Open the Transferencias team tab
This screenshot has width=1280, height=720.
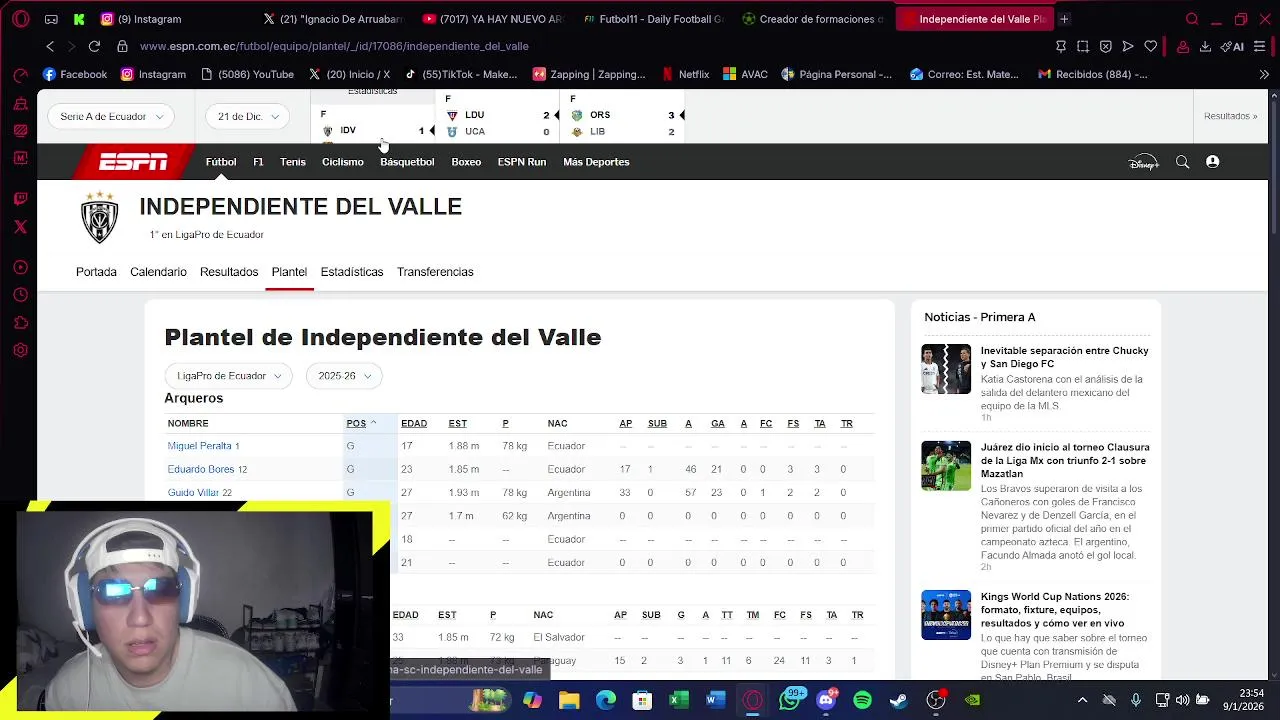435,272
